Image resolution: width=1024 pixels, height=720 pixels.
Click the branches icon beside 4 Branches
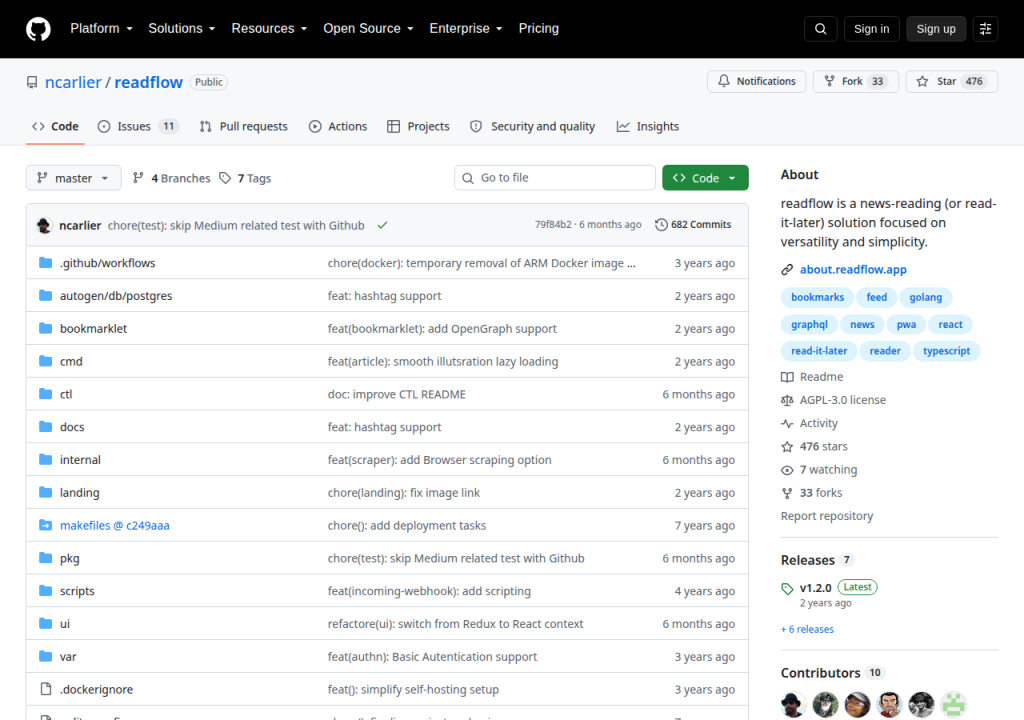tap(138, 178)
